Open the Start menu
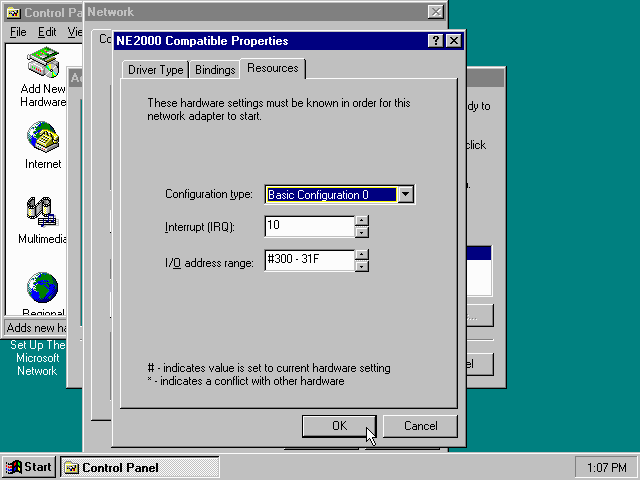 click(x=29, y=467)
